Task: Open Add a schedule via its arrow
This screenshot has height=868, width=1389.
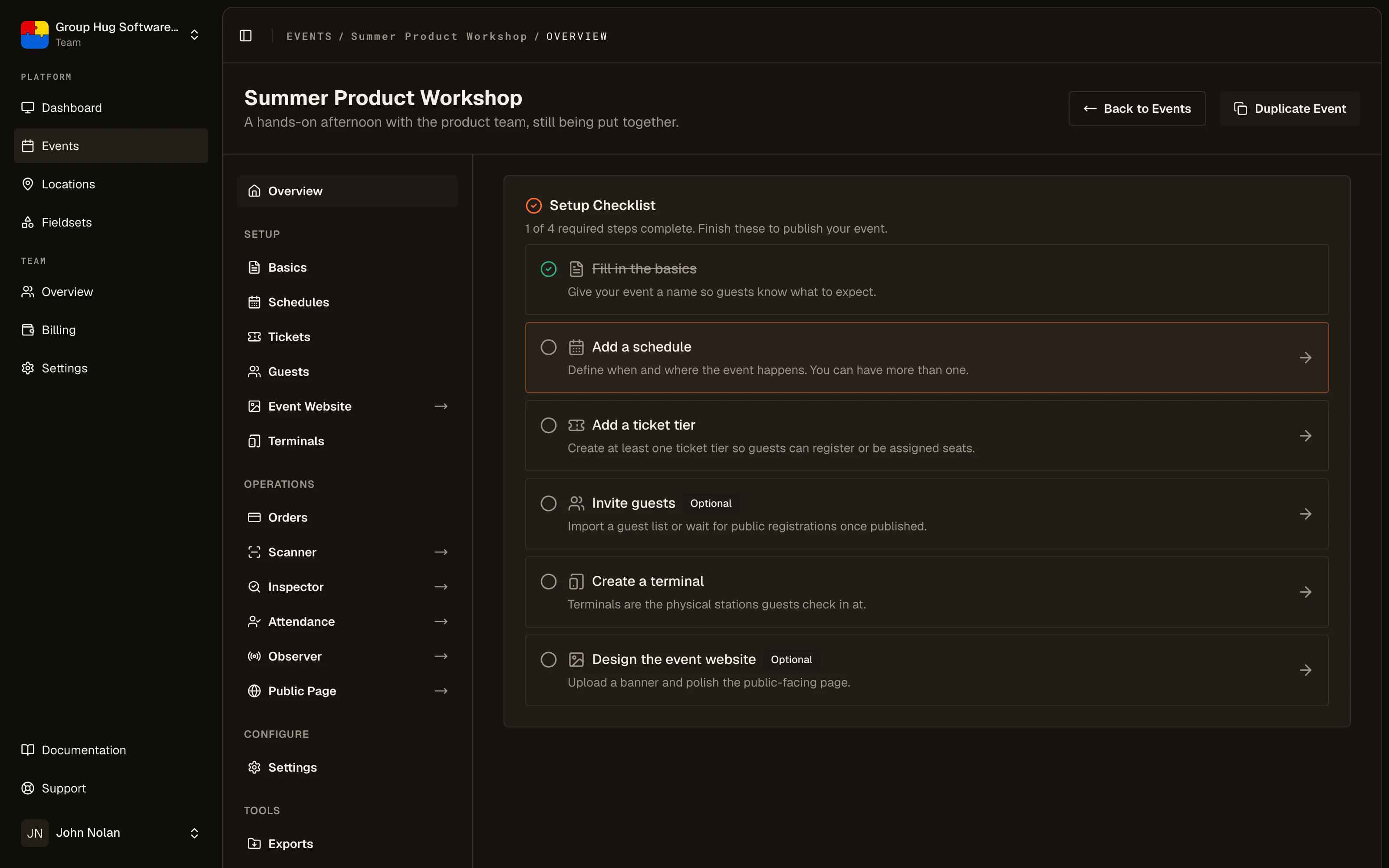Action: tap(1306, 358)
